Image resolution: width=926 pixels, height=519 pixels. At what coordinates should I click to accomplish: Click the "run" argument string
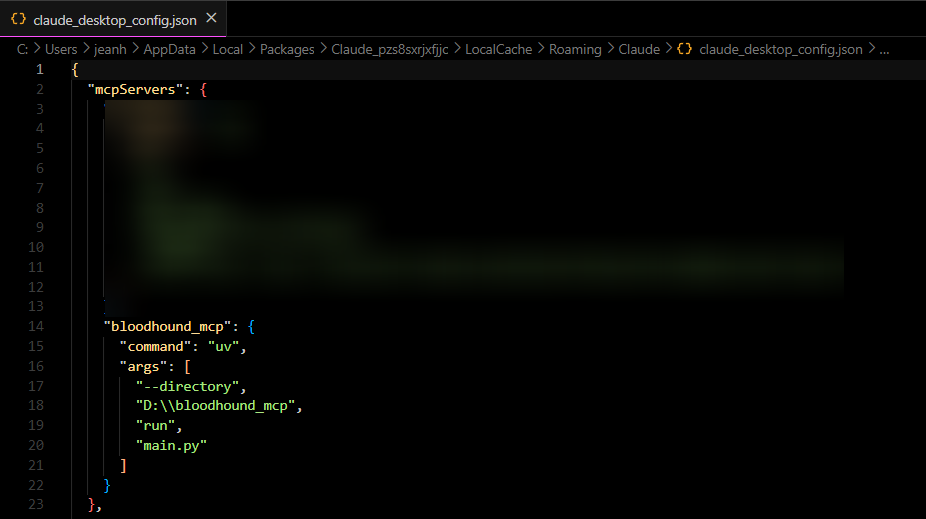pos(155,426)
